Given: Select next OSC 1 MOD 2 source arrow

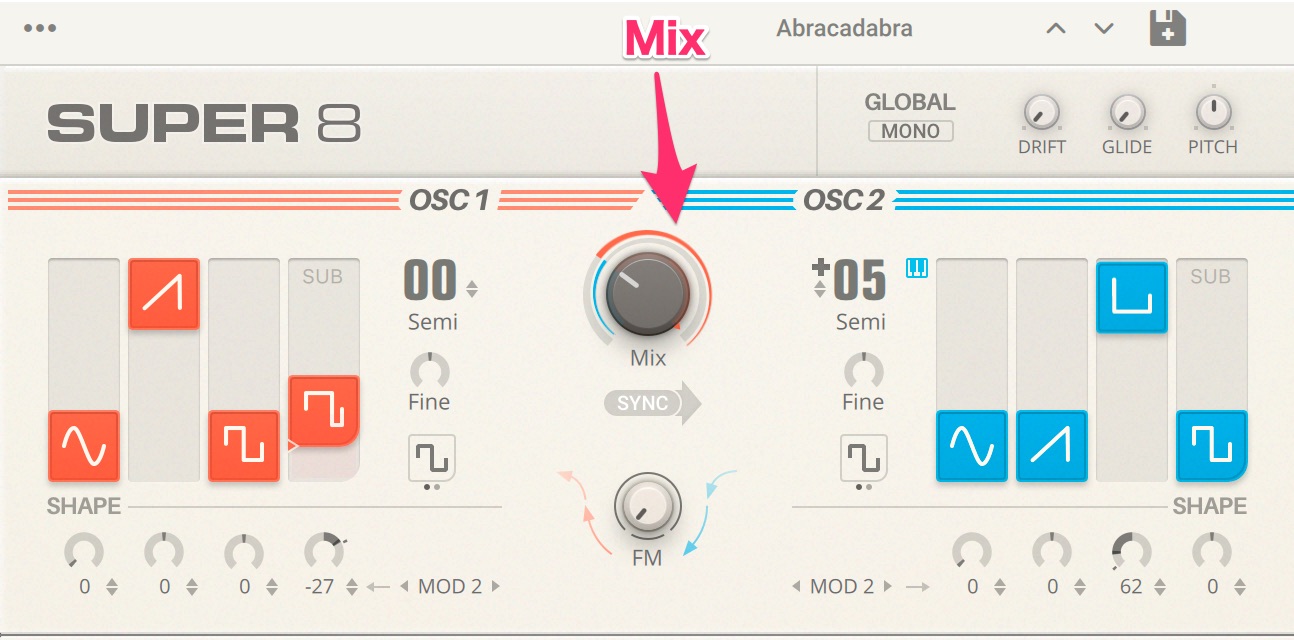Looking at the screenshot, I should [496, 586].
